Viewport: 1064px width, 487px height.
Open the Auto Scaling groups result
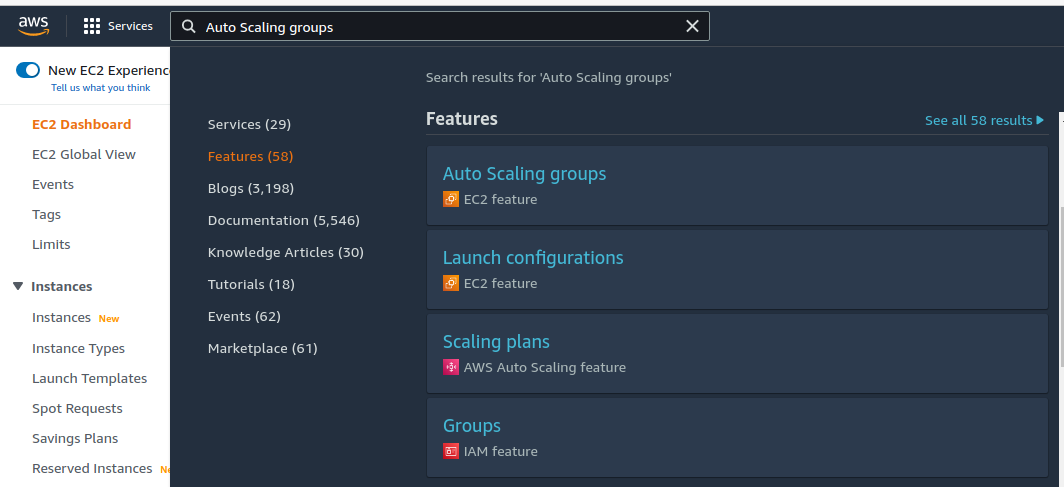[x=524, y=174]
